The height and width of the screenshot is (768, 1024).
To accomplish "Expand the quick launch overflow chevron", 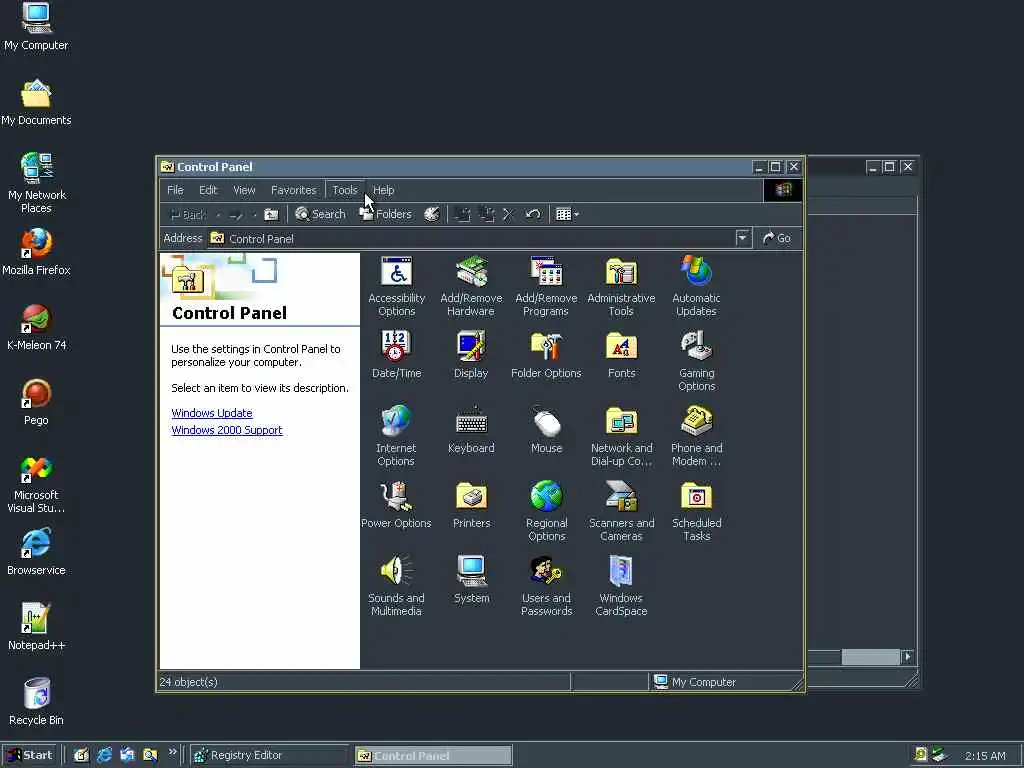I will (x=172, y=752).
